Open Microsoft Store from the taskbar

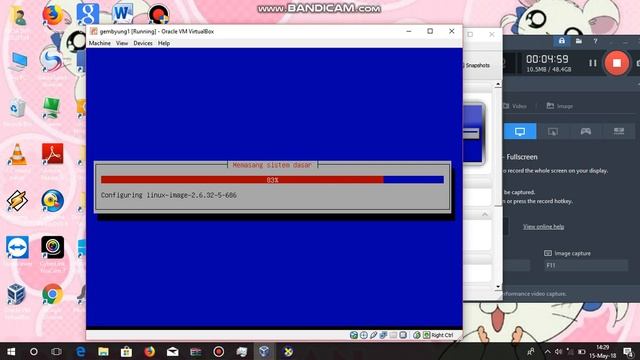(126, 351)
